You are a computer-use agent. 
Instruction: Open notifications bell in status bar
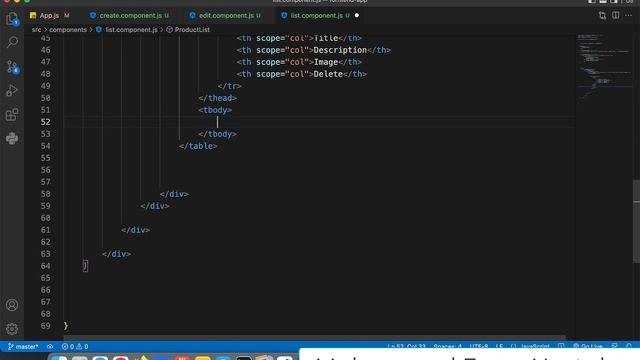629,347
